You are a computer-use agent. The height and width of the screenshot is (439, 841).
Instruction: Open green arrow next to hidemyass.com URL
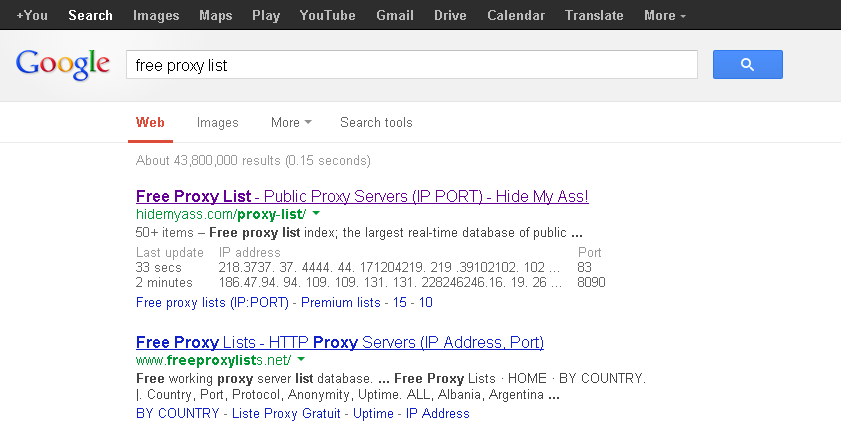pos(316,214)
